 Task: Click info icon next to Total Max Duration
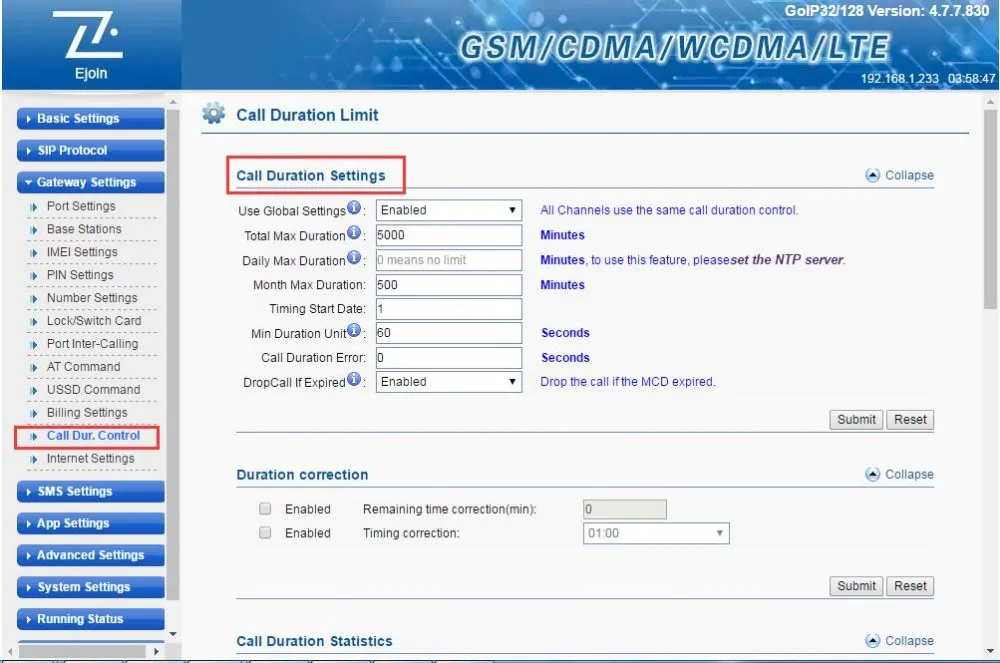pyautogui.click(x=354, y=235)
